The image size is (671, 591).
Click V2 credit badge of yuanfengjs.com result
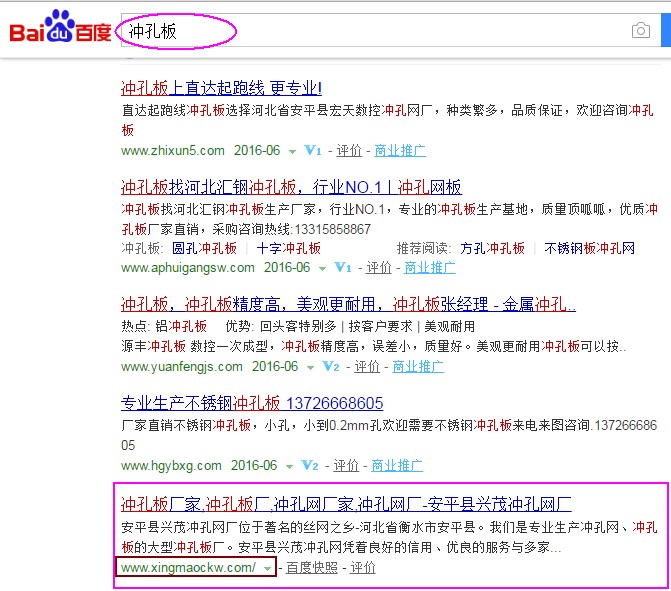(x=331, y=367)
